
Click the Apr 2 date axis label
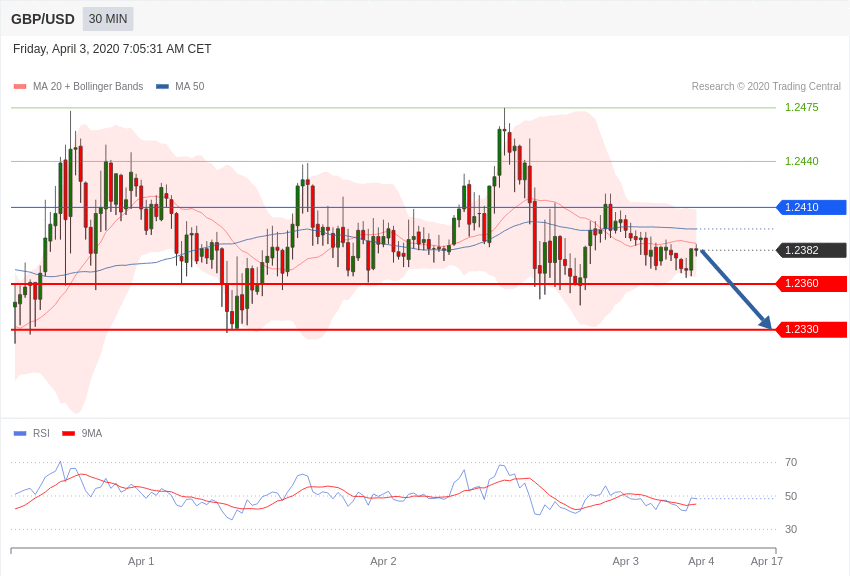pyautogui.click(x=383, y=561)
